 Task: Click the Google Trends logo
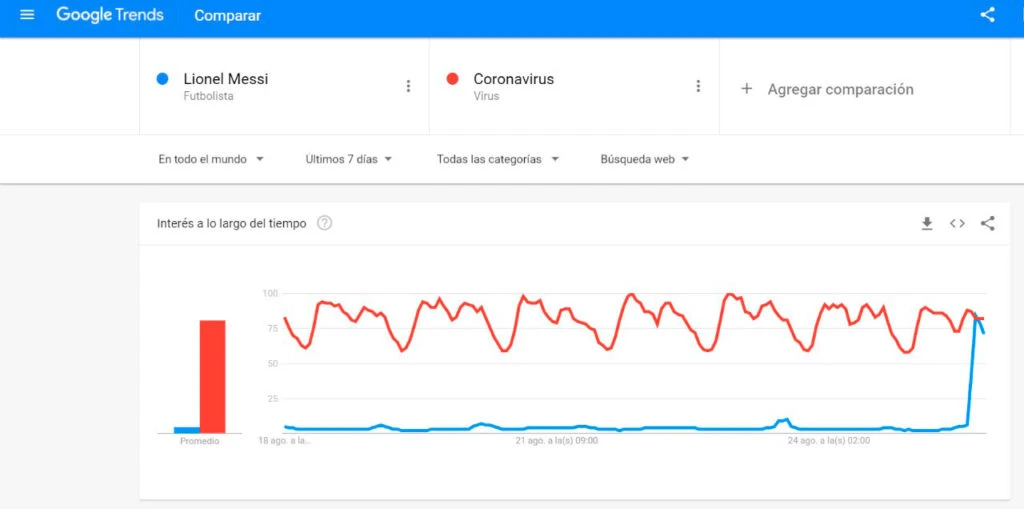click(x=109, y=15)
